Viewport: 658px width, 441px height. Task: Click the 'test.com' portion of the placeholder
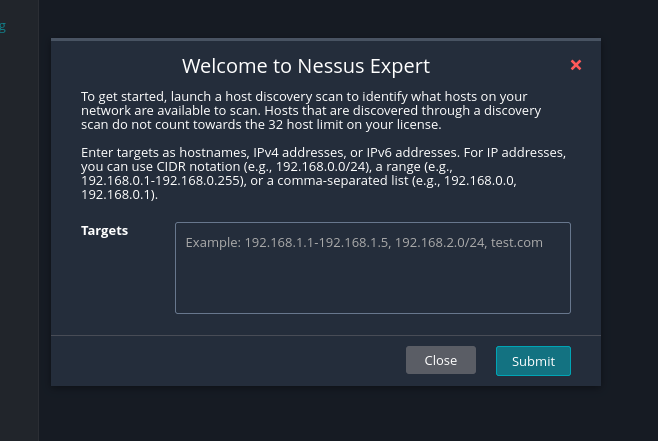click(x=517, y=243)
